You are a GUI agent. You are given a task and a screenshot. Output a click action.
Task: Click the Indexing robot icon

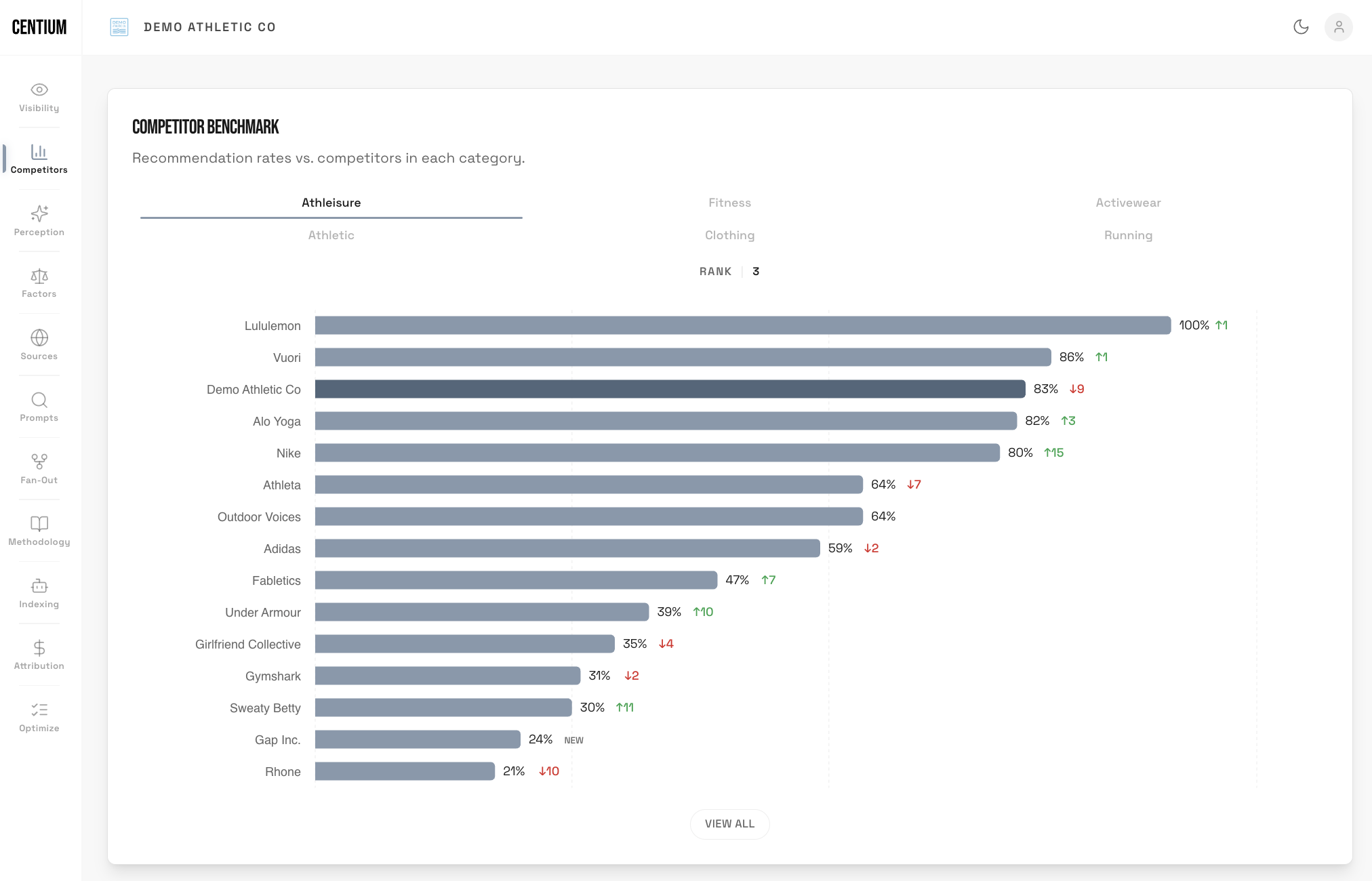tap(39, 586)
